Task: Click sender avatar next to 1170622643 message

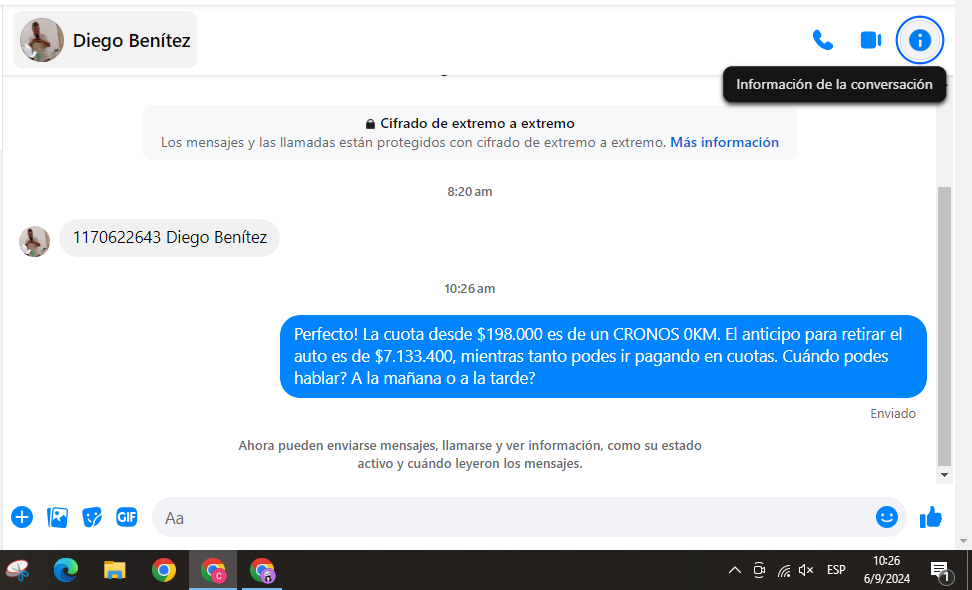Action: (x=34, y=241)
